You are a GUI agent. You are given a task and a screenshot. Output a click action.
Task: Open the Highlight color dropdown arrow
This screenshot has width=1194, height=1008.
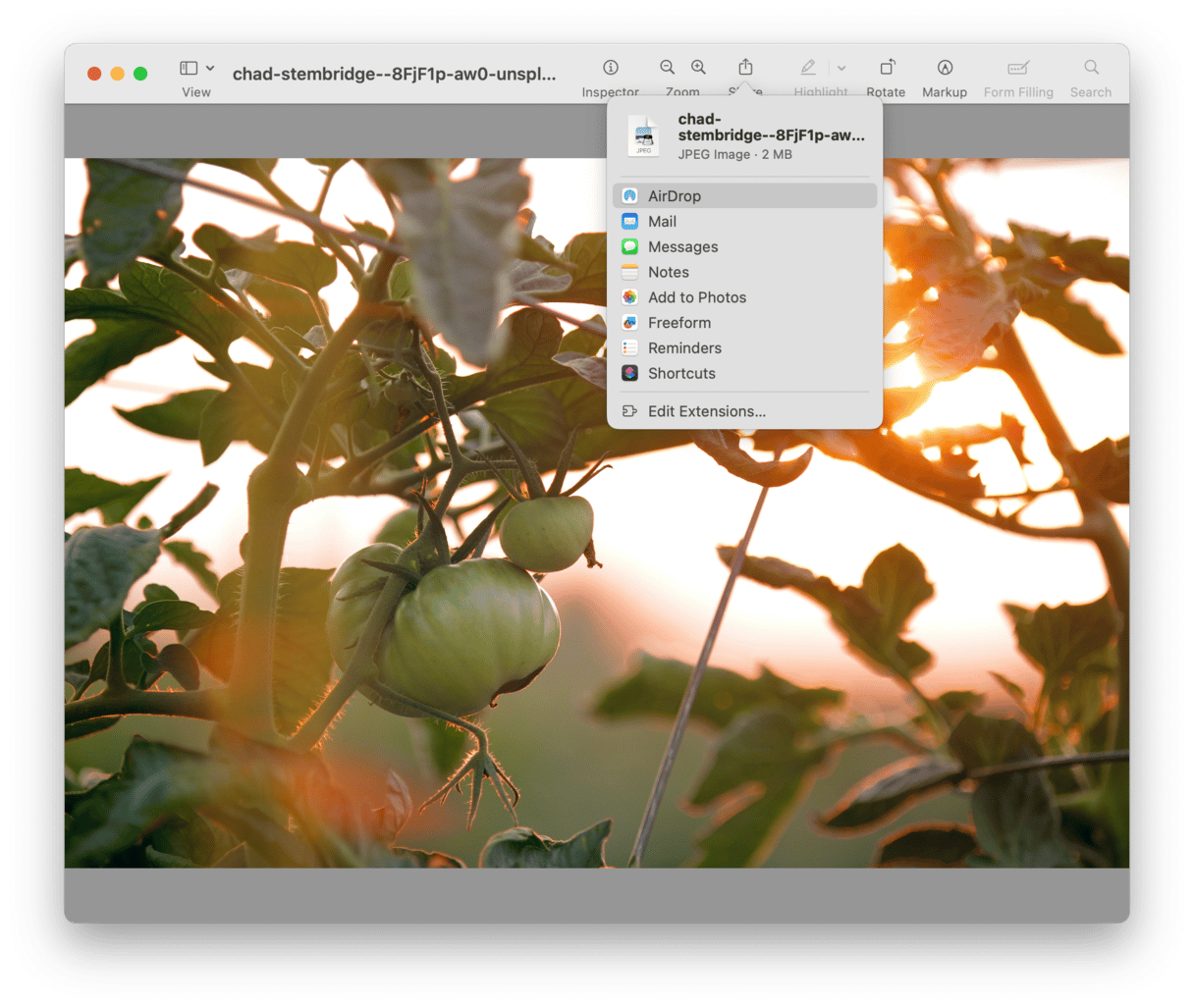pyautogui.click(x=841, y=69)
